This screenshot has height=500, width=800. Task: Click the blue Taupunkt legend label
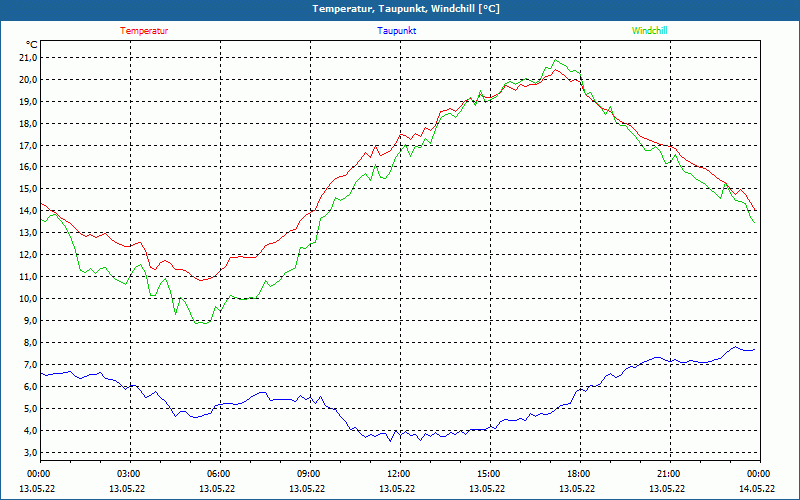point(397,31)
